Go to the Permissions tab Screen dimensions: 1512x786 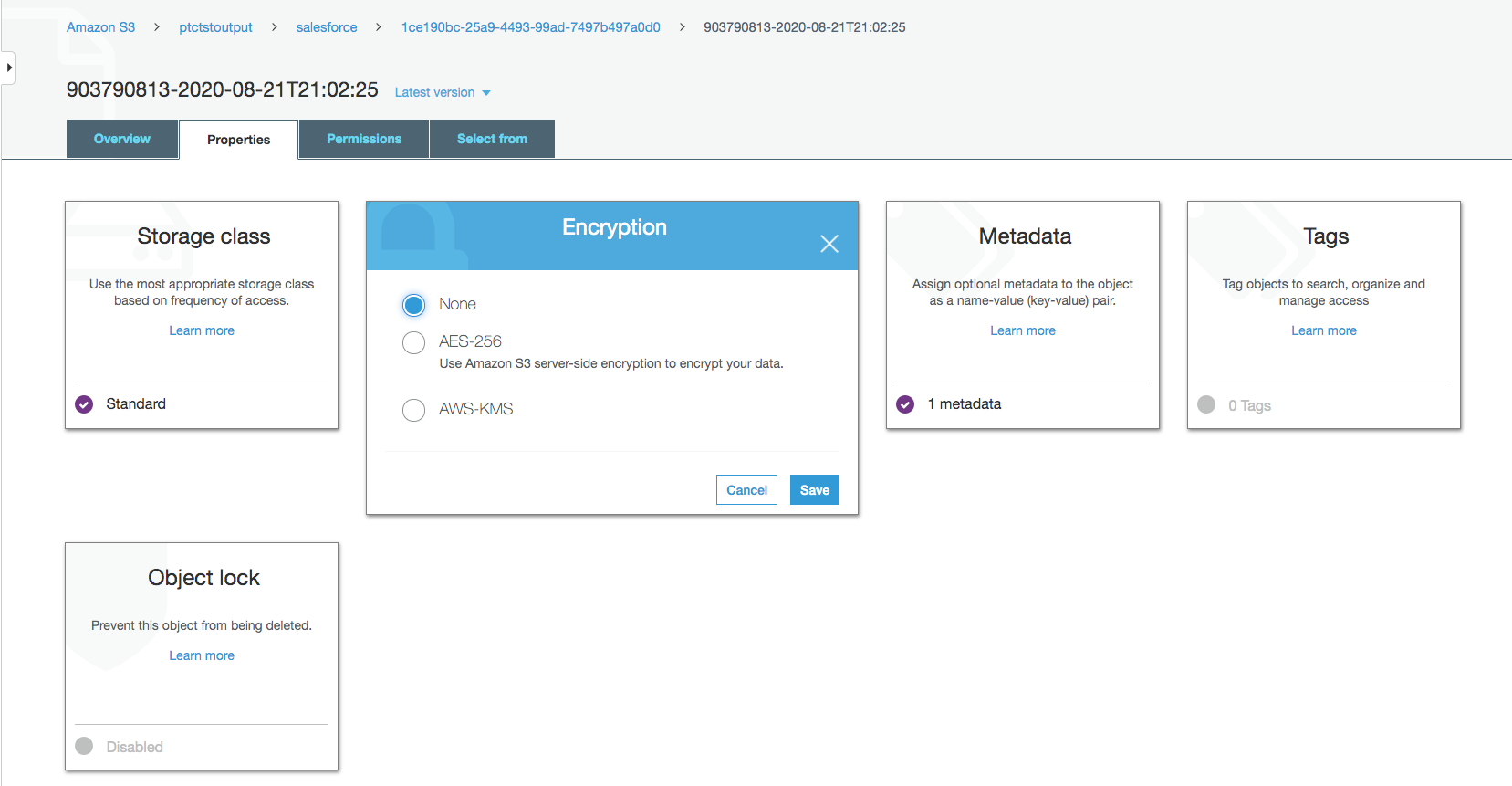364,139
